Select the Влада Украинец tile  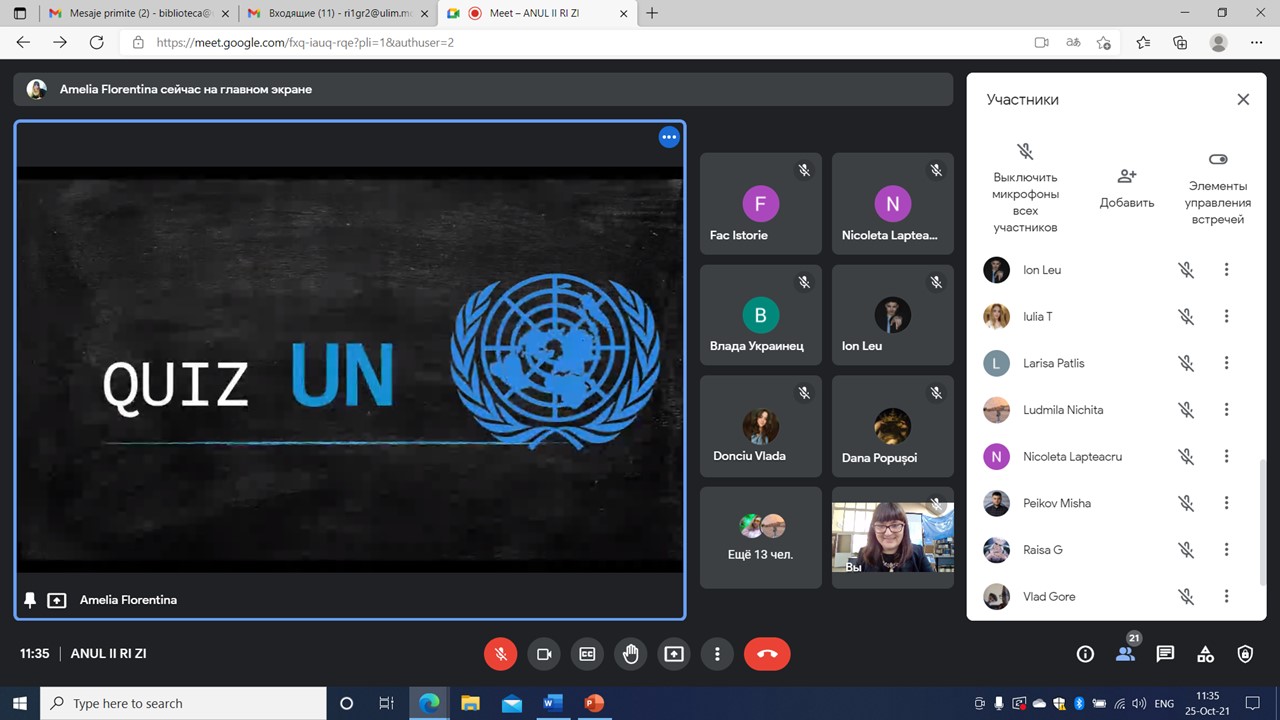(x=760, y=315)
